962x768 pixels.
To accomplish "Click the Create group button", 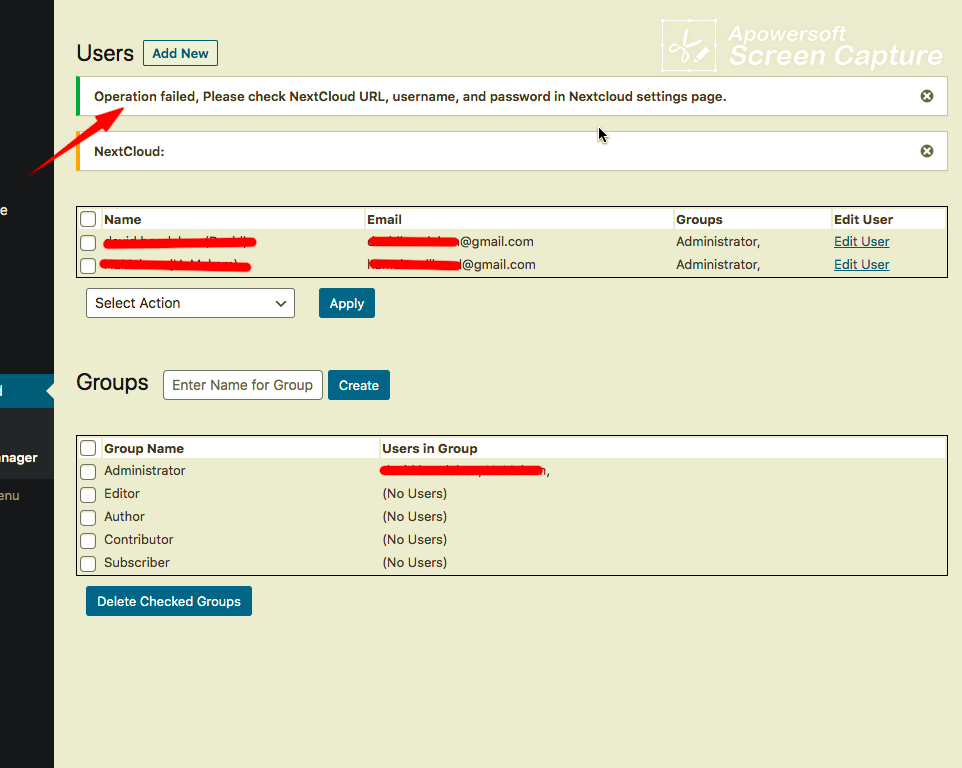I will coord(359,385).
